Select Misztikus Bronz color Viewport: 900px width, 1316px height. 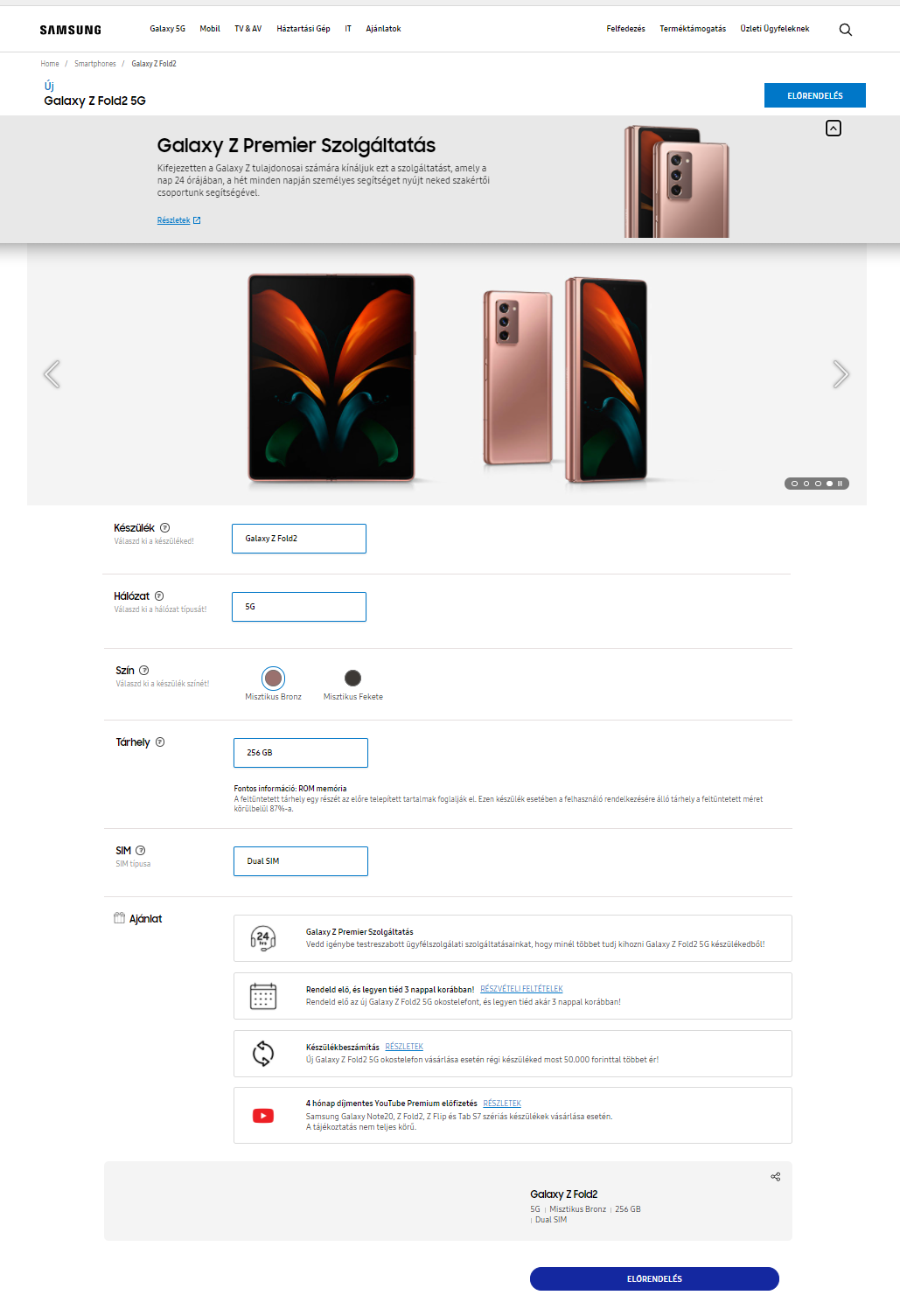[x=273, y=678]
